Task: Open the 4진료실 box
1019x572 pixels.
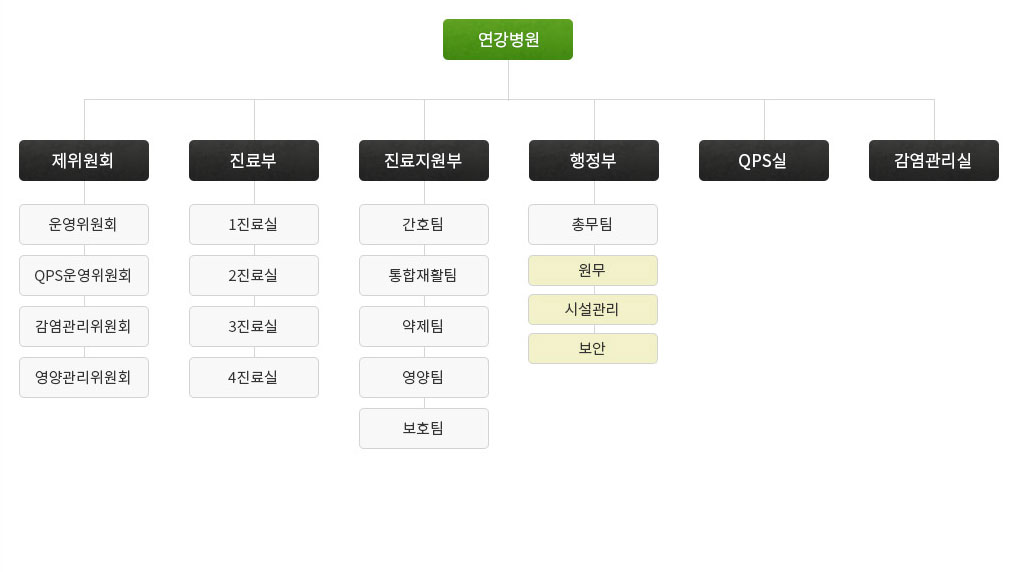Action: 254,378
